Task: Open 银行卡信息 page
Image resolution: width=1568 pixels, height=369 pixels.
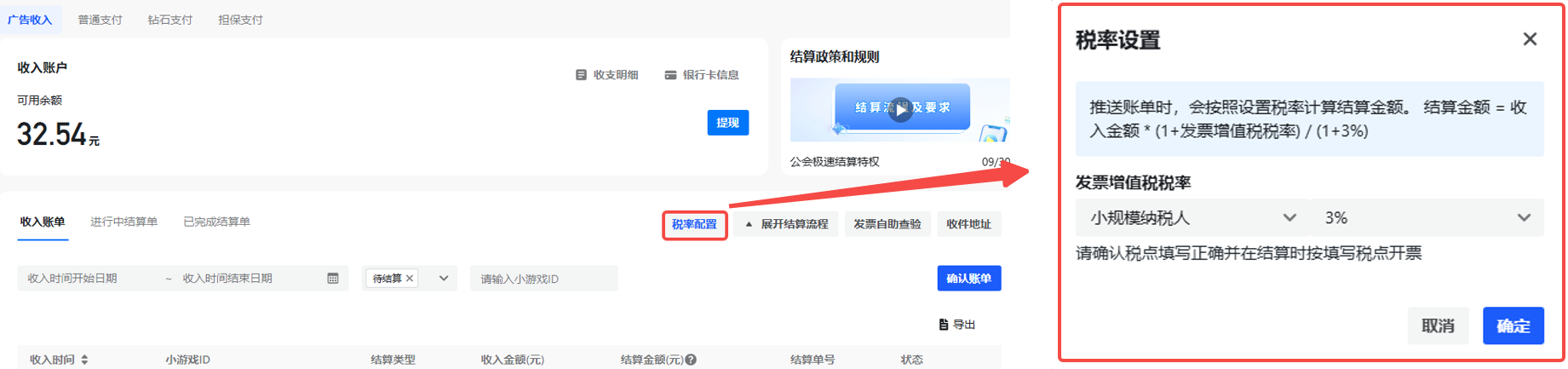Action: point(702,75)
